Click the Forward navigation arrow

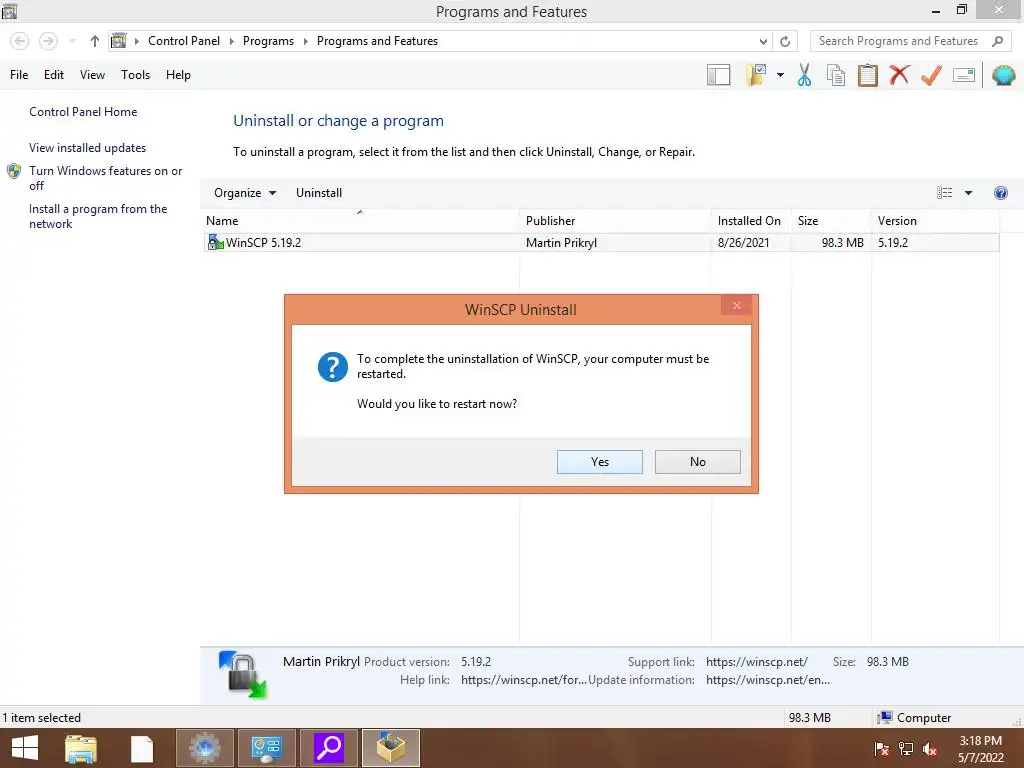coord(48,41)
